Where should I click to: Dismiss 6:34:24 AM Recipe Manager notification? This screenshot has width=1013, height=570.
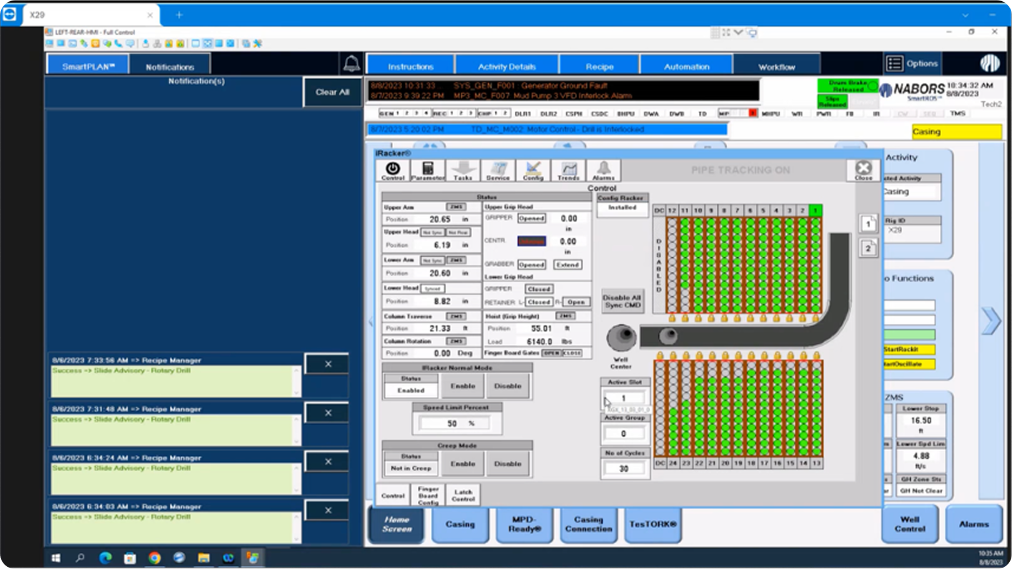coord(328,461)
